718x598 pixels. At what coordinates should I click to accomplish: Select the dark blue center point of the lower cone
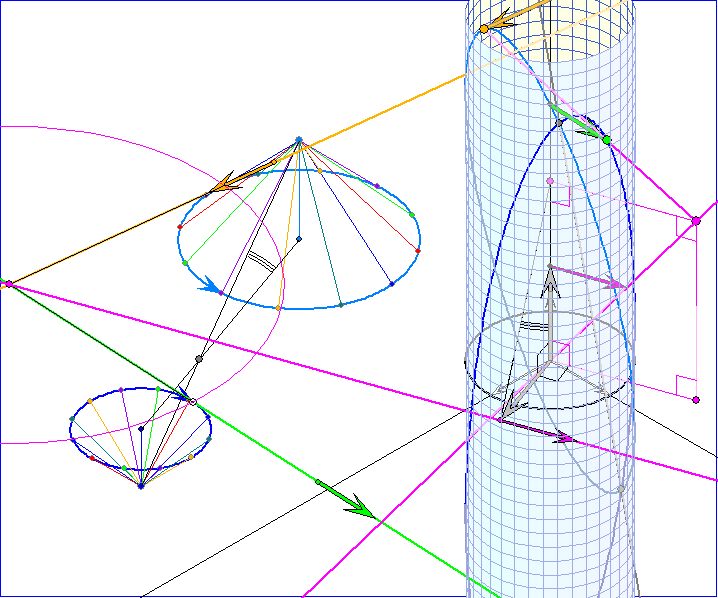coord(141,429)
